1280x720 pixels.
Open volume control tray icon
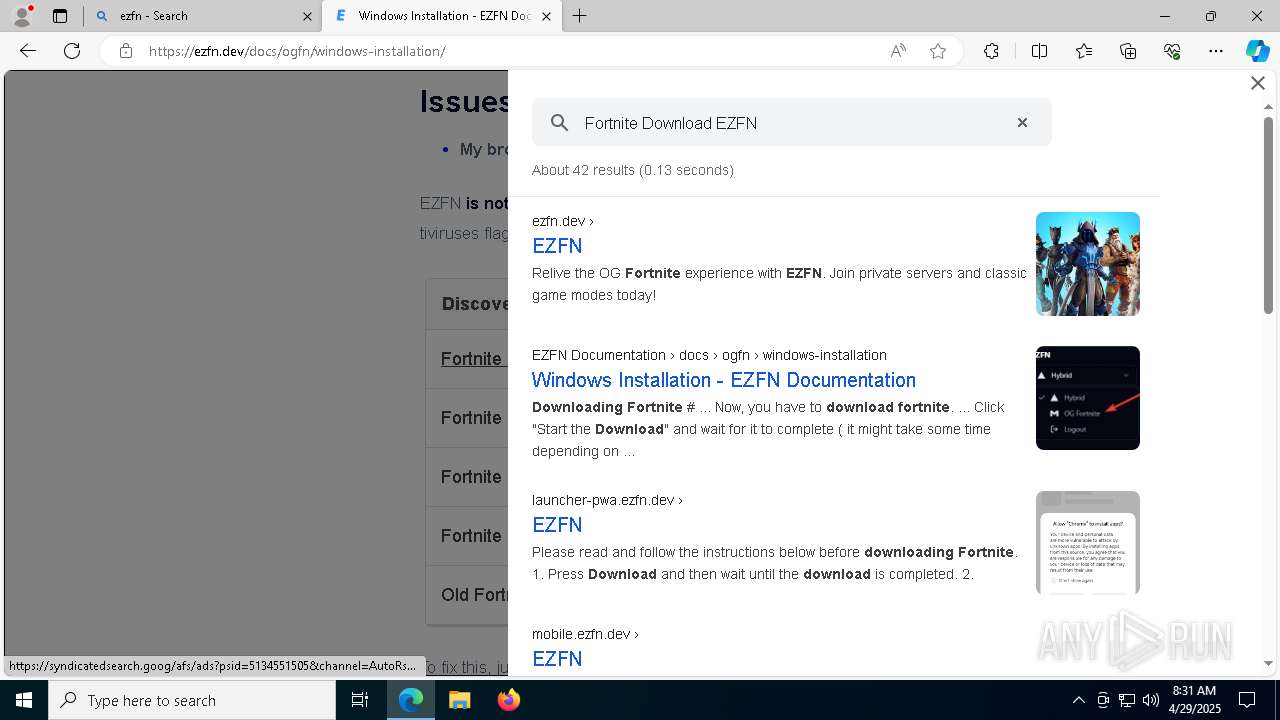coord(1151,700)
